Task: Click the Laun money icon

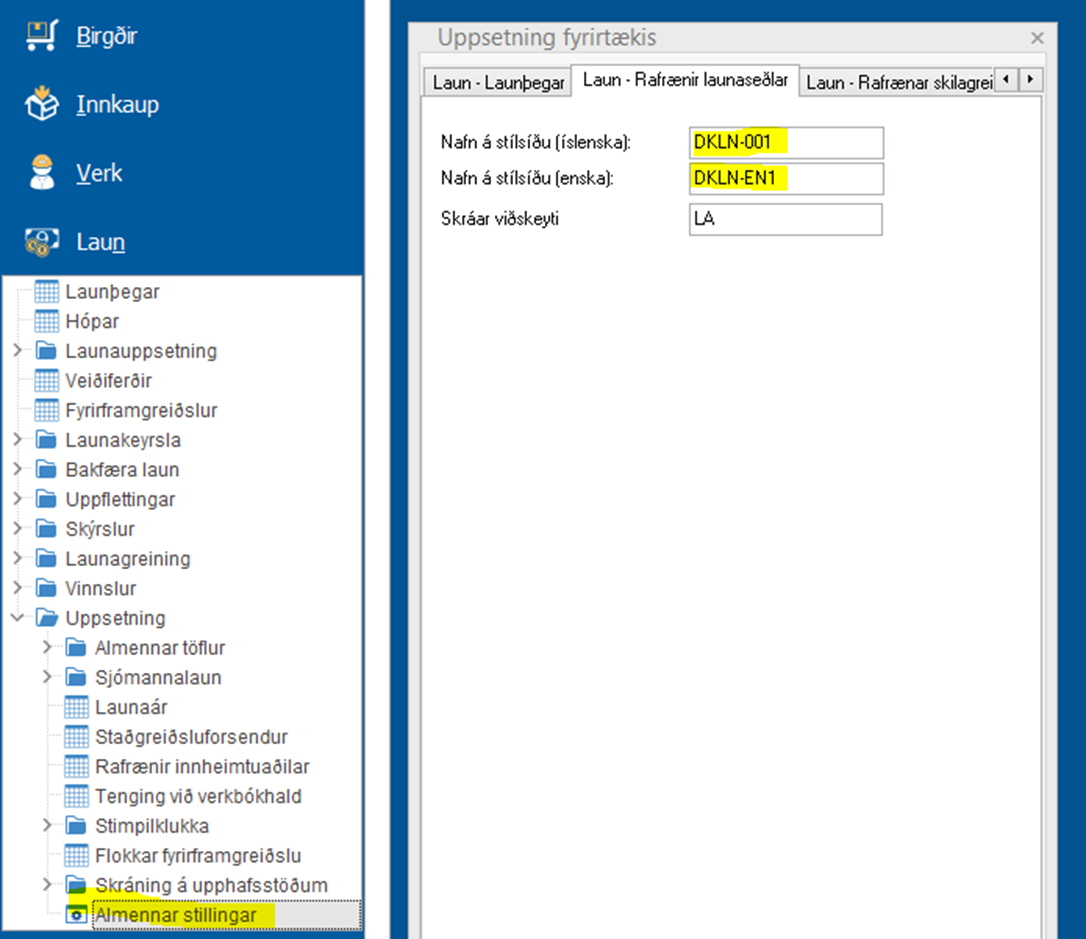Action: 41,242
